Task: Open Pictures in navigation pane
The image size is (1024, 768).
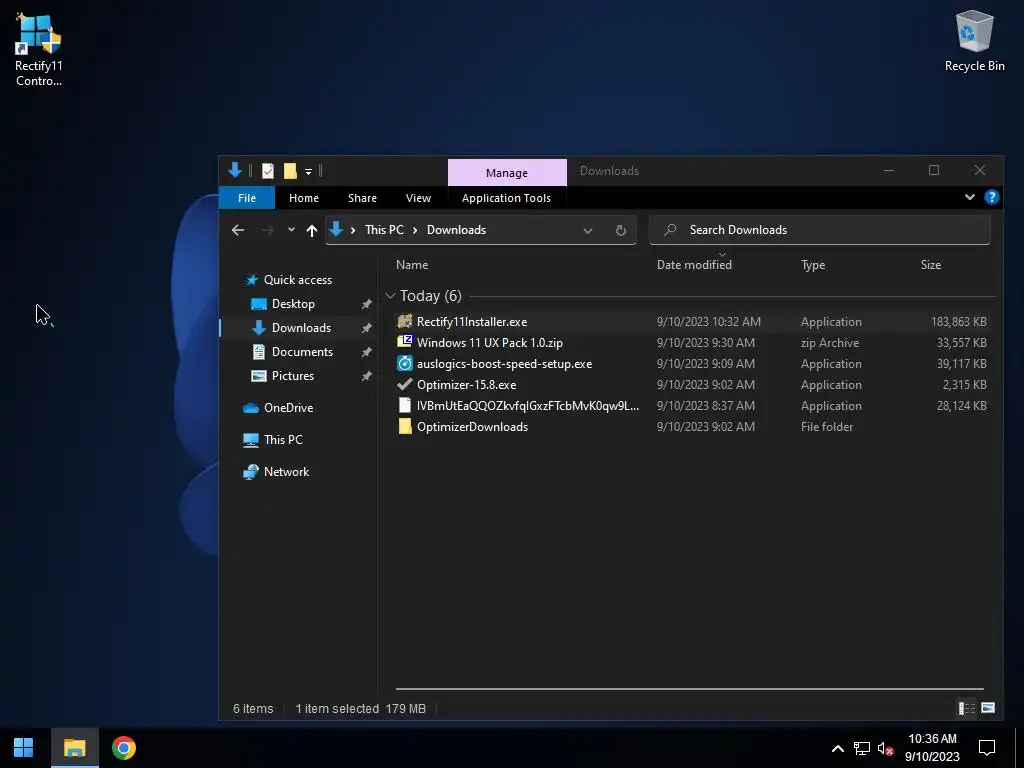Action: point(293,376)
